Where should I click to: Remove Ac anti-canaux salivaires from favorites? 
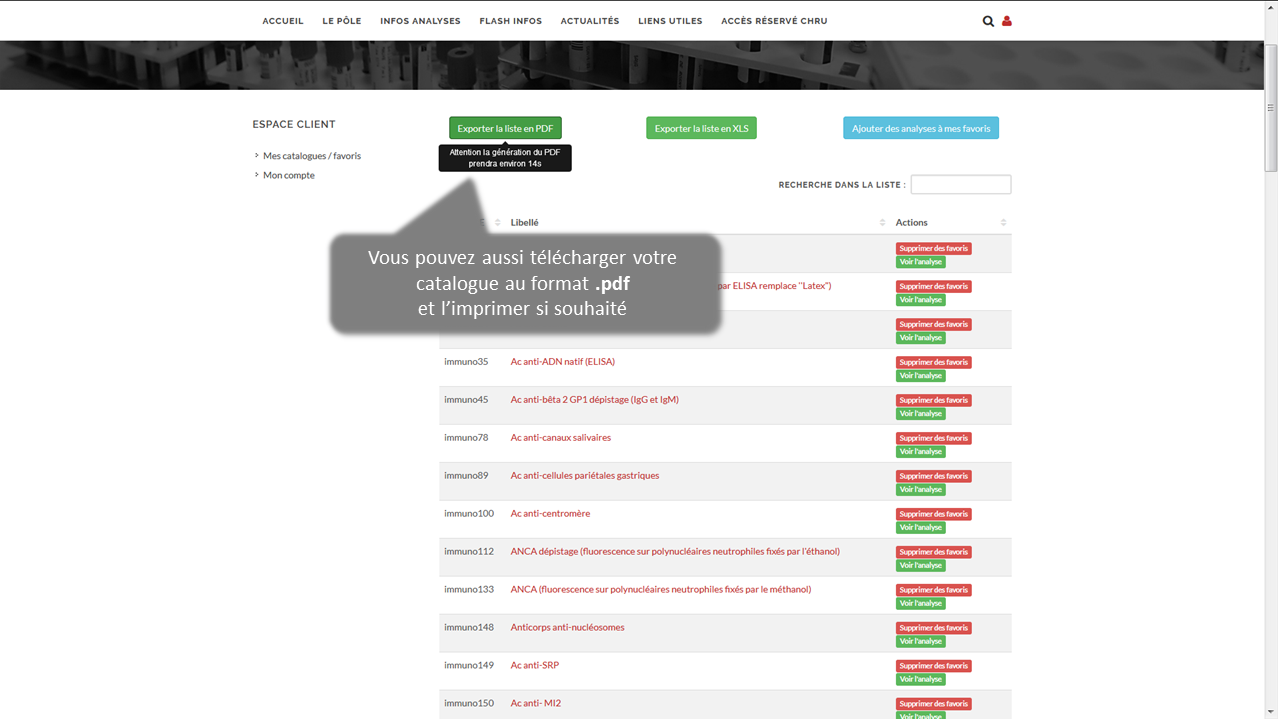(x=933, y=438)
